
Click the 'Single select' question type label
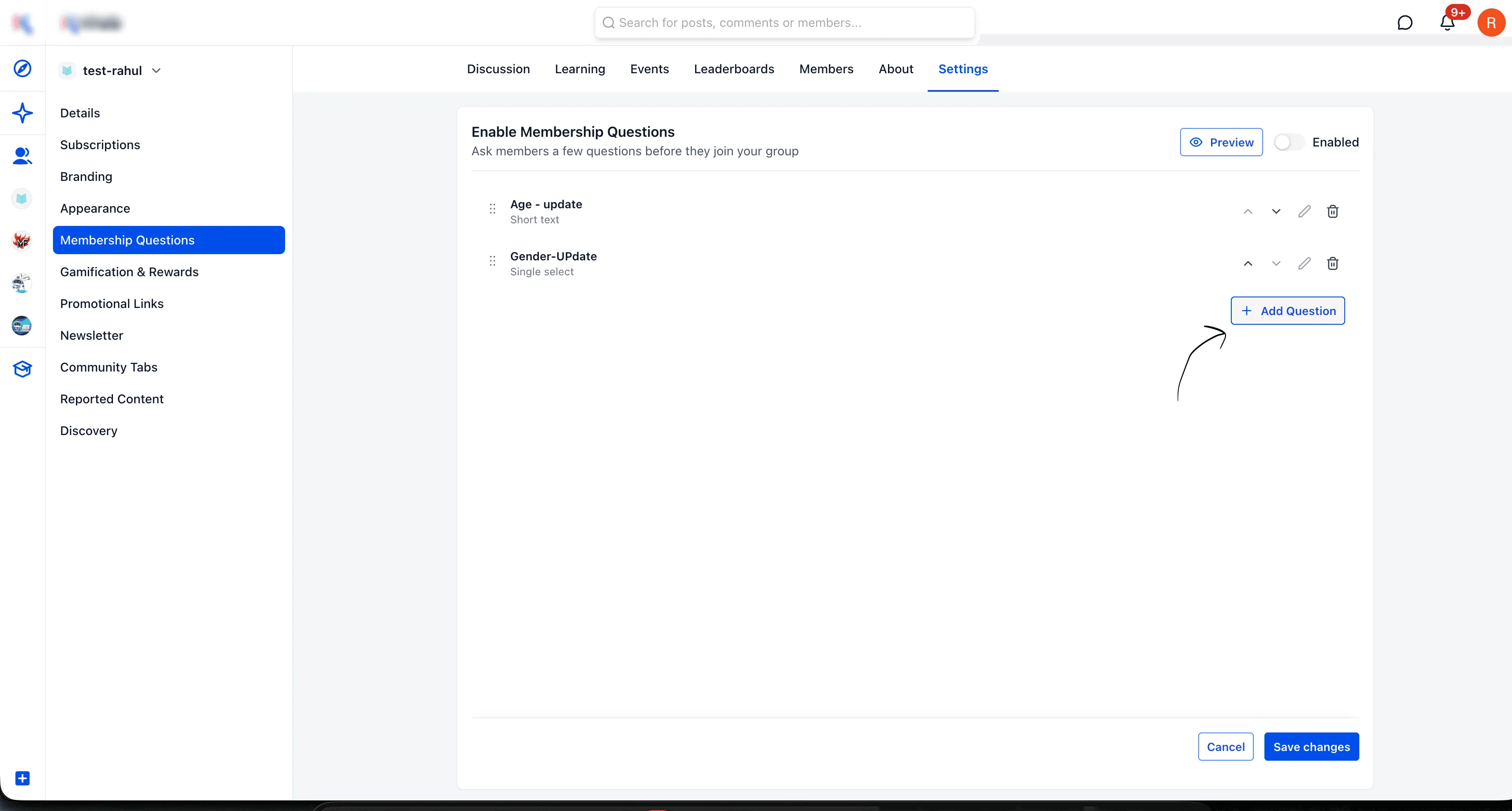point(542,272)
